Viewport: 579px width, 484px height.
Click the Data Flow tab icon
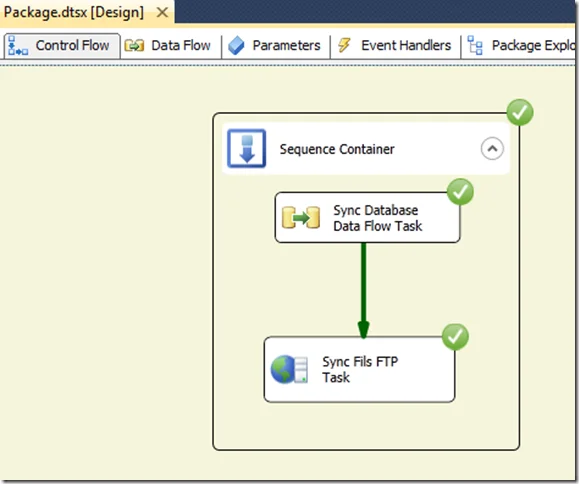click(134, 46)
